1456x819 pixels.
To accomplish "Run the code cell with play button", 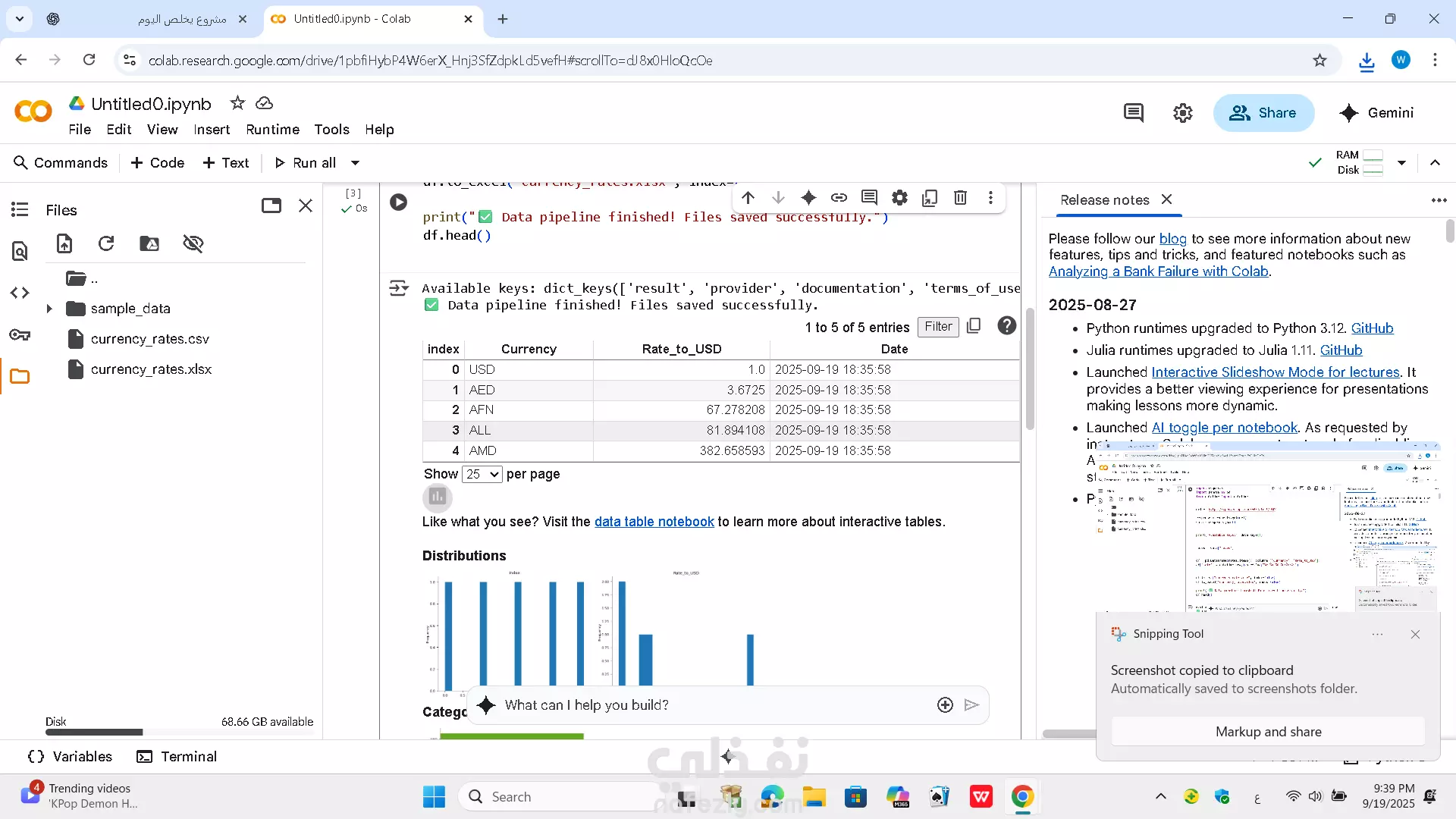I will [x=398, y=202].
